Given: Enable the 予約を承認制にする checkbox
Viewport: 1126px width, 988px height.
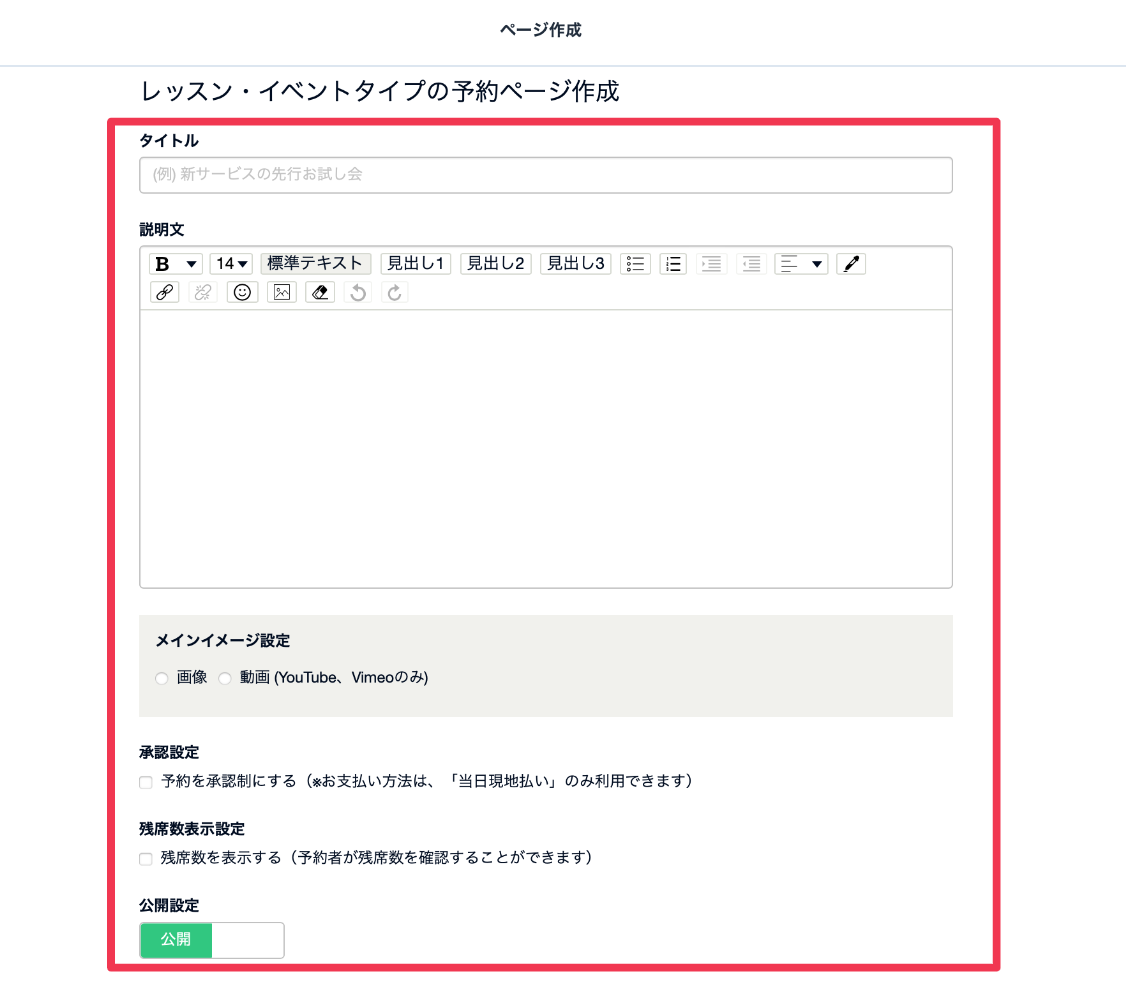Looking at the screenshot, I should click(146, 782).
